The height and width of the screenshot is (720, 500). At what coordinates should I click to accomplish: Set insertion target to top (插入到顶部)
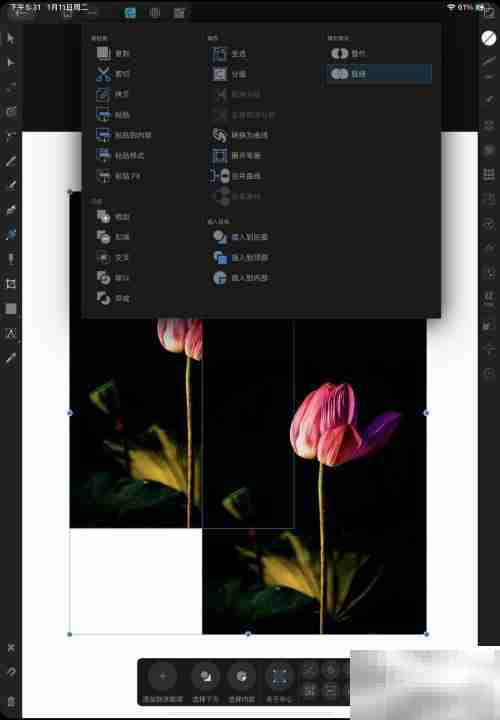coord(240,258)
